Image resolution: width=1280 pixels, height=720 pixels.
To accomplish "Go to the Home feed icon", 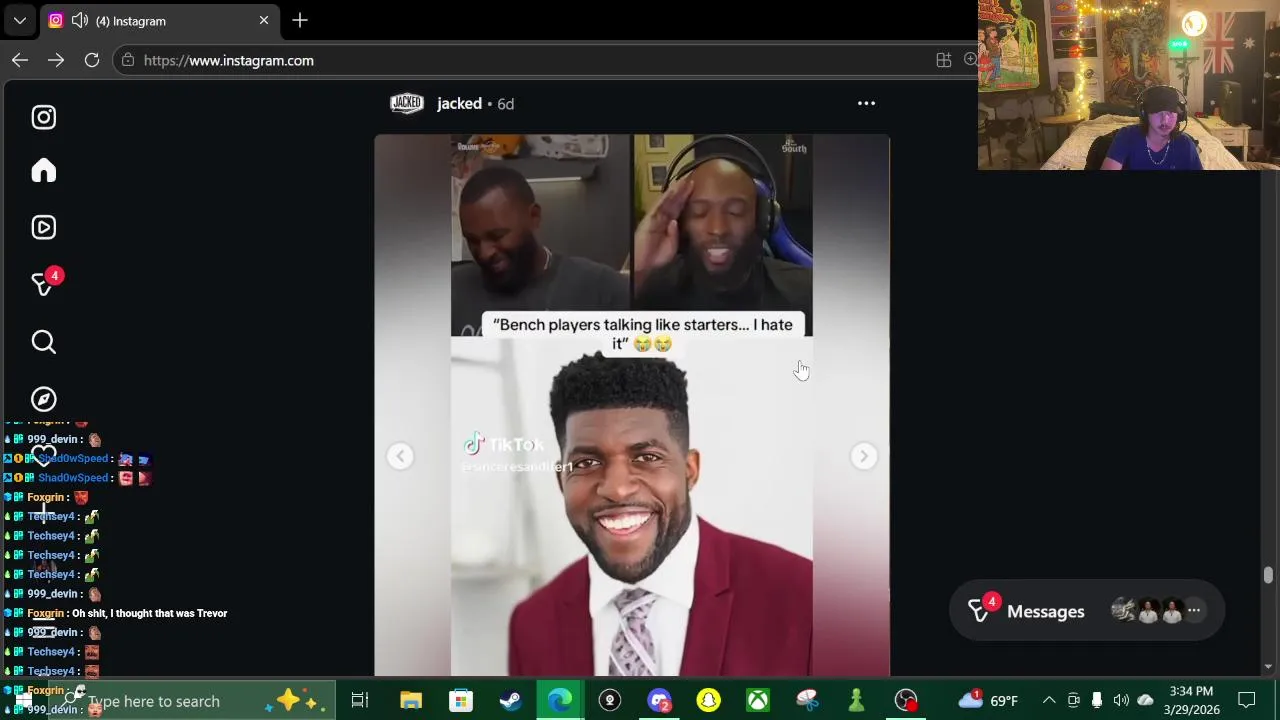I will (x=43, y=171).
